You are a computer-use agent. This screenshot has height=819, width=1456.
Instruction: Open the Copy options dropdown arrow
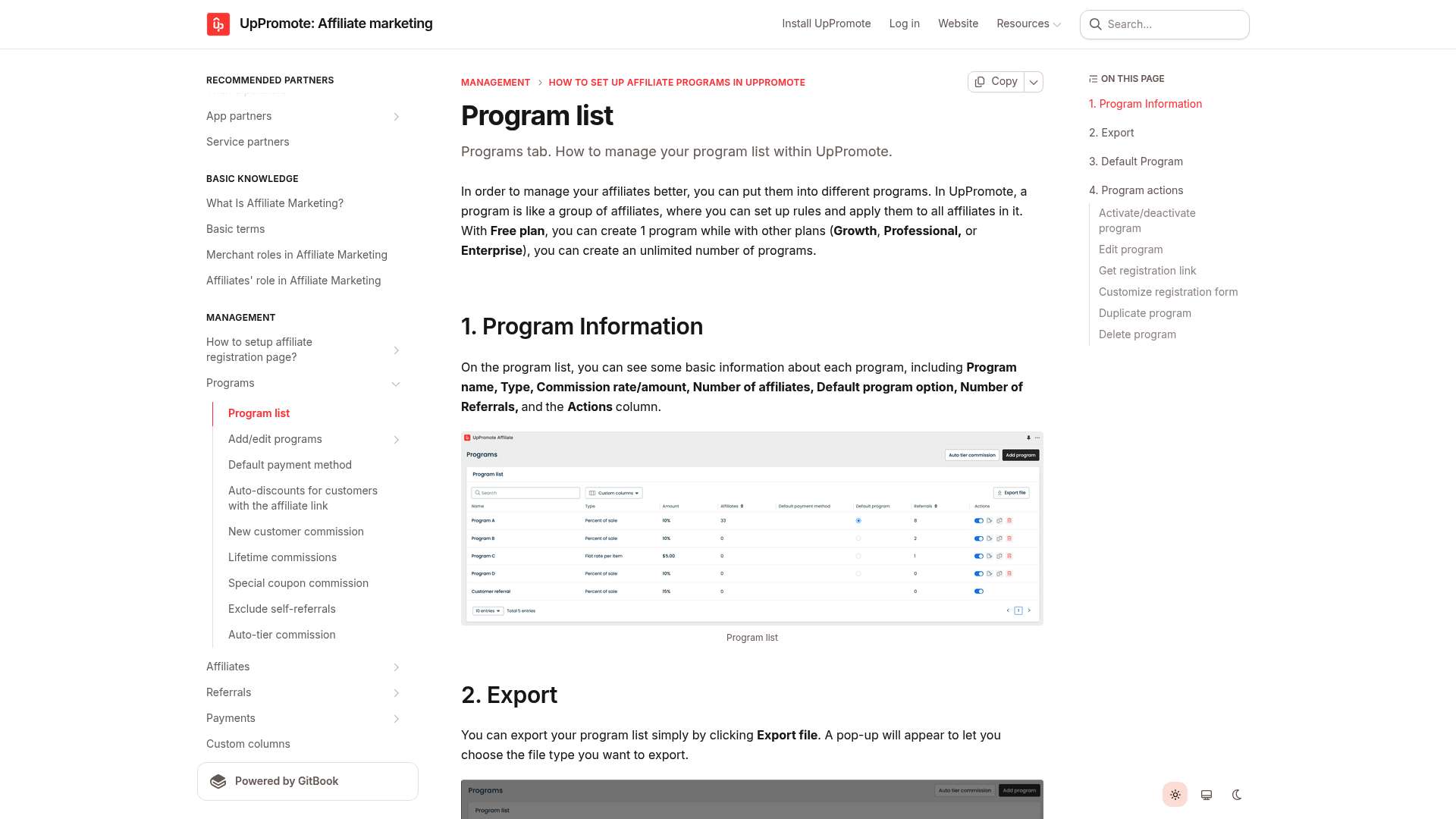[1034, 82]
